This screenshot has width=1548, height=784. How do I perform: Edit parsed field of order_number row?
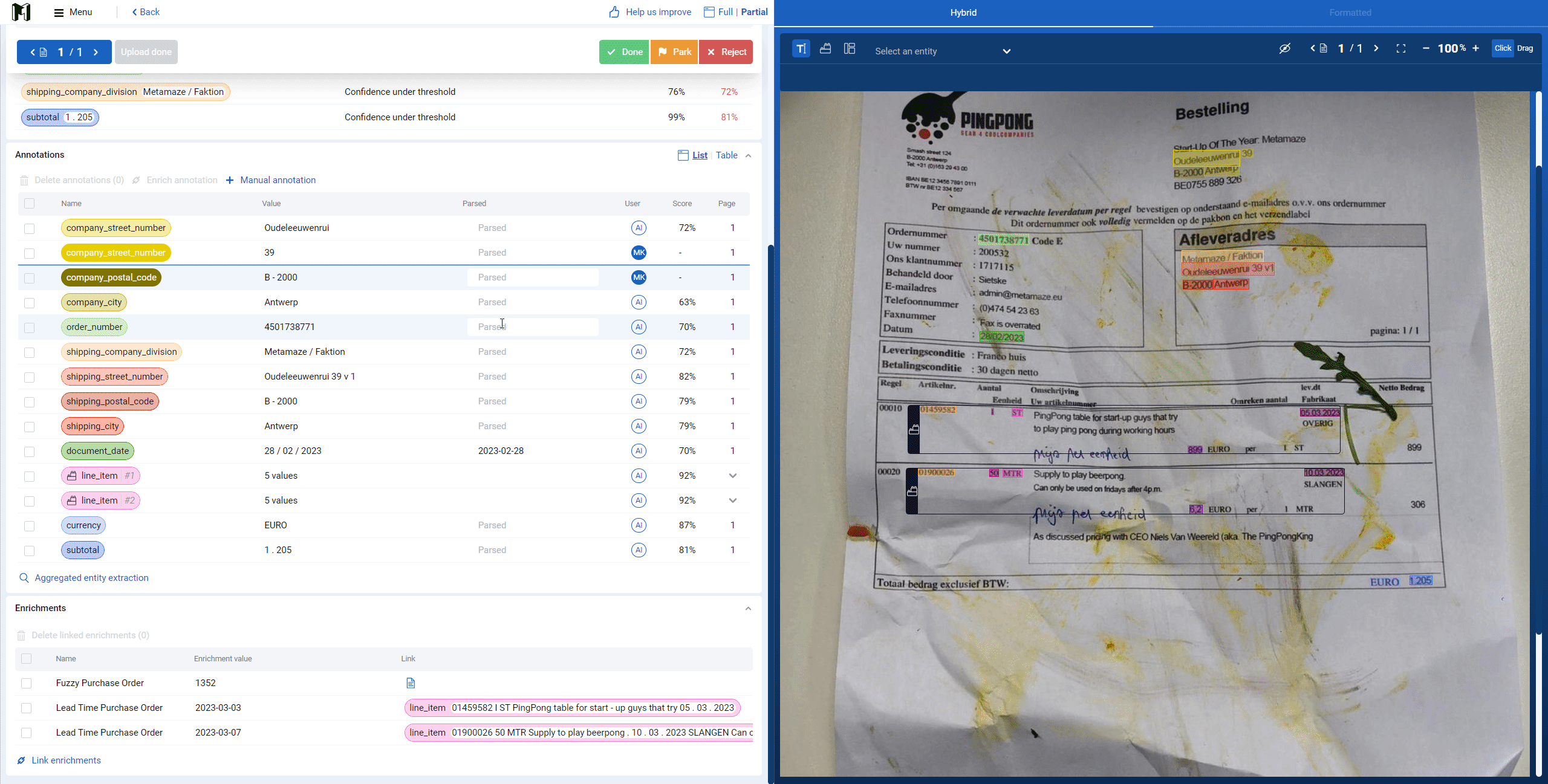point(533,327)
